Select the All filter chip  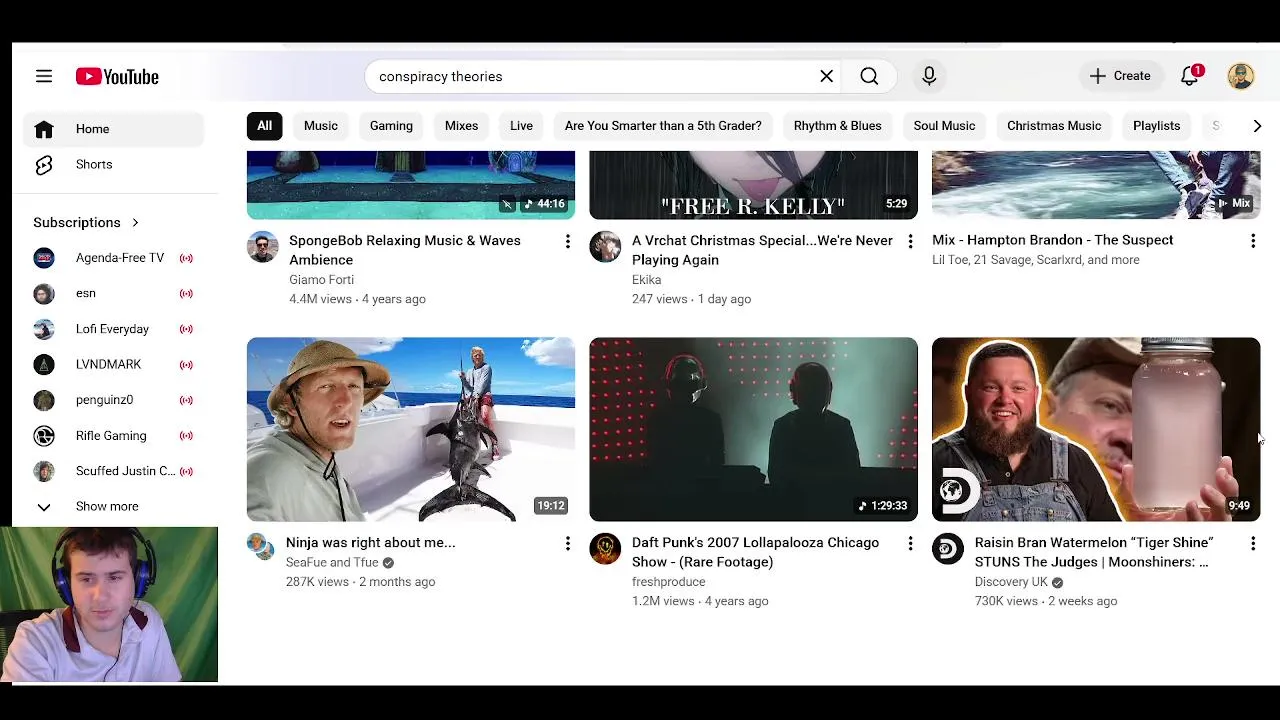(264, 126)
